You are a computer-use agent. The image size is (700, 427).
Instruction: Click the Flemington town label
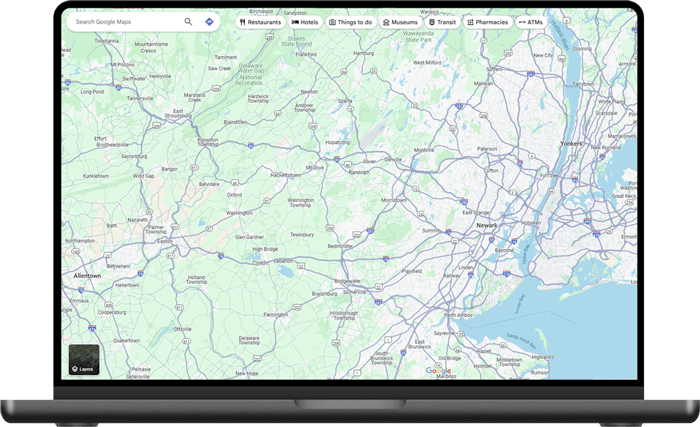click(276, 314)
